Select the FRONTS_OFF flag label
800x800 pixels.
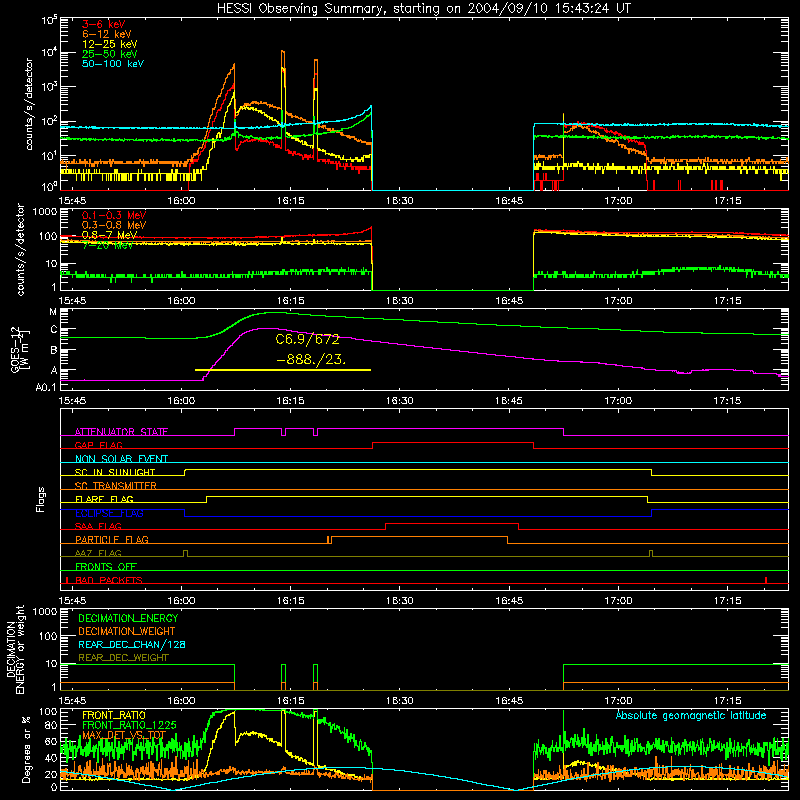pos(106,567)
